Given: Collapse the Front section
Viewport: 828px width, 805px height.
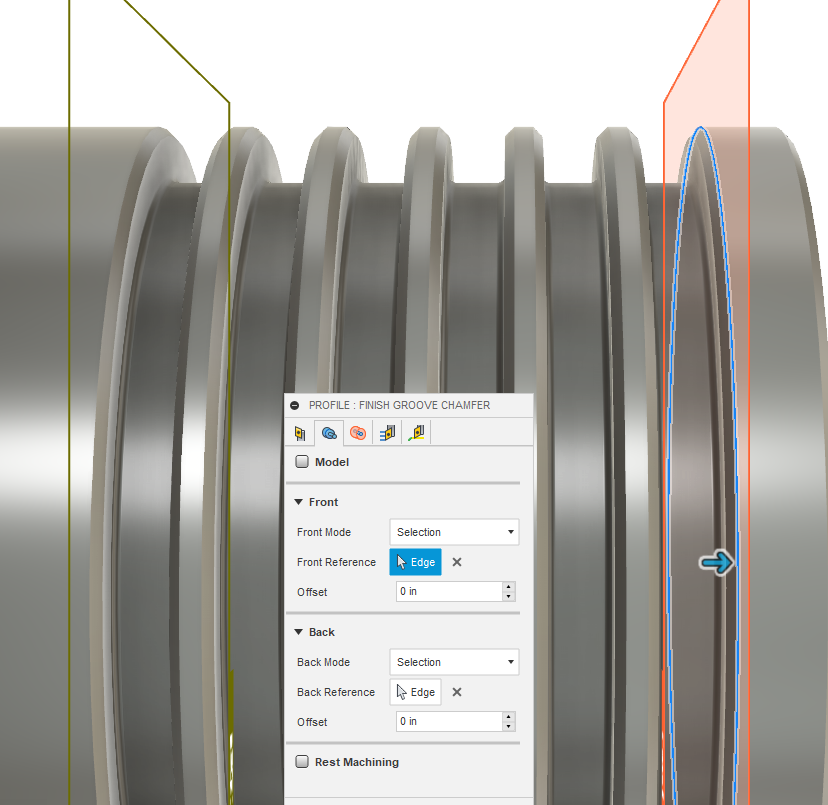Looking at the screenshot, I should click(298, 502).
